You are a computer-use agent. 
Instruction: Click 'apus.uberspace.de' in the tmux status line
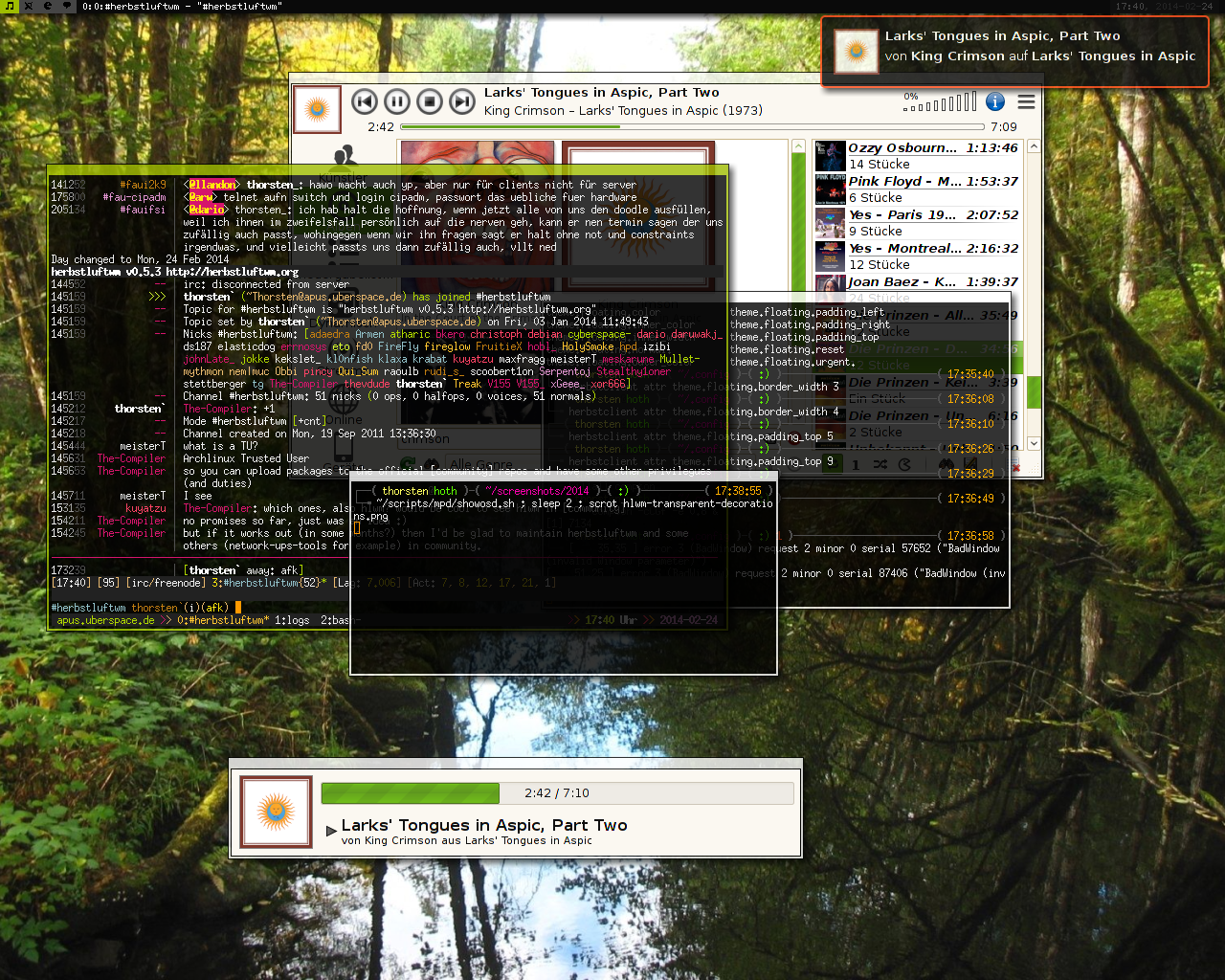pyautogui.click(x=105, y=620)
